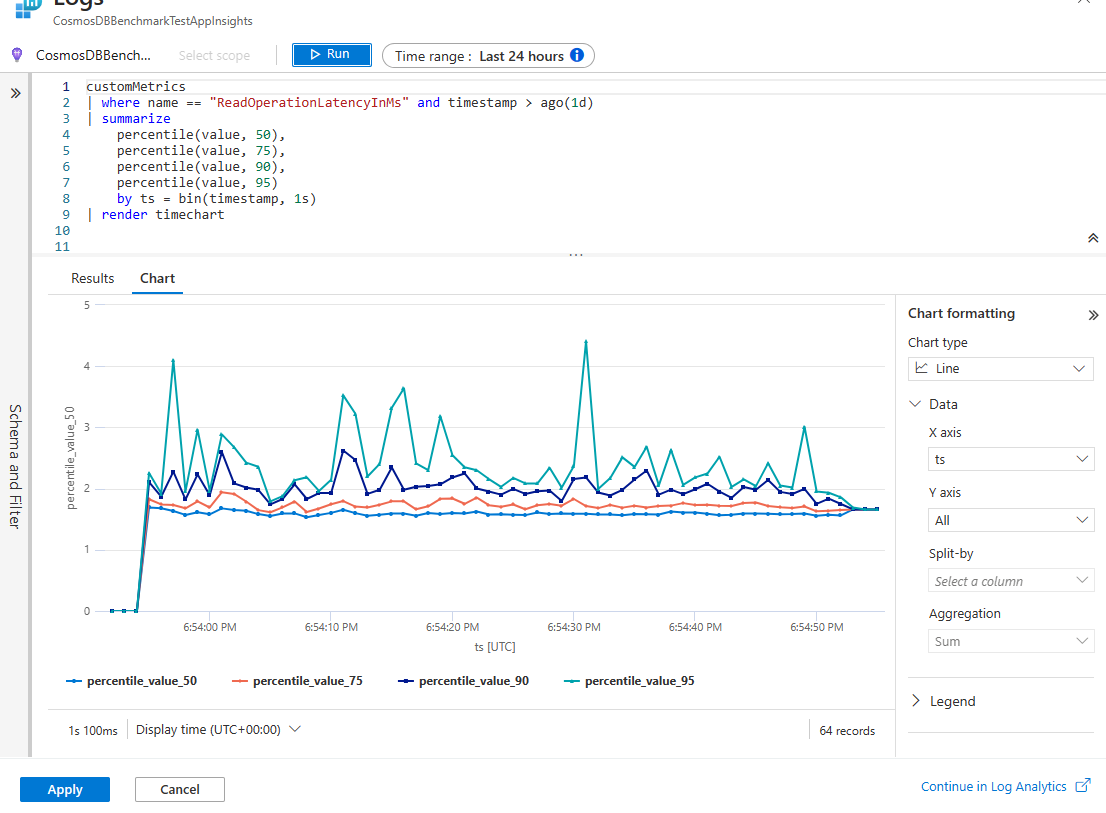This screenshot has height=813, width=1106.
Task: Click the highest peak on percentile_95 line
Action: 586,342
